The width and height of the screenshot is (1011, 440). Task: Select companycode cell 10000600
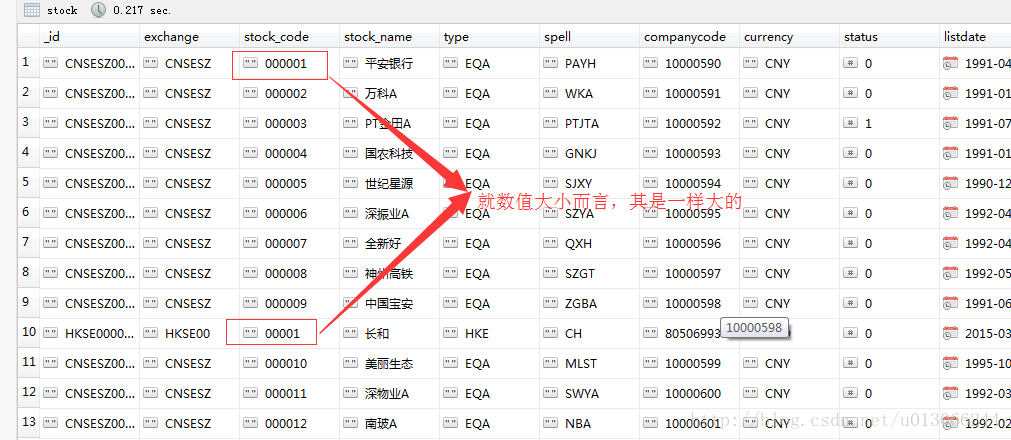pos(689,394)
